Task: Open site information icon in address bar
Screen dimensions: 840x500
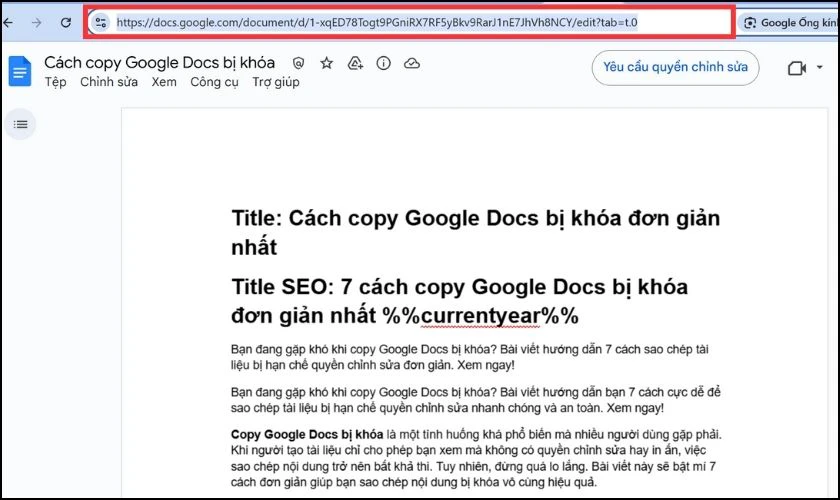Action: 101,23
